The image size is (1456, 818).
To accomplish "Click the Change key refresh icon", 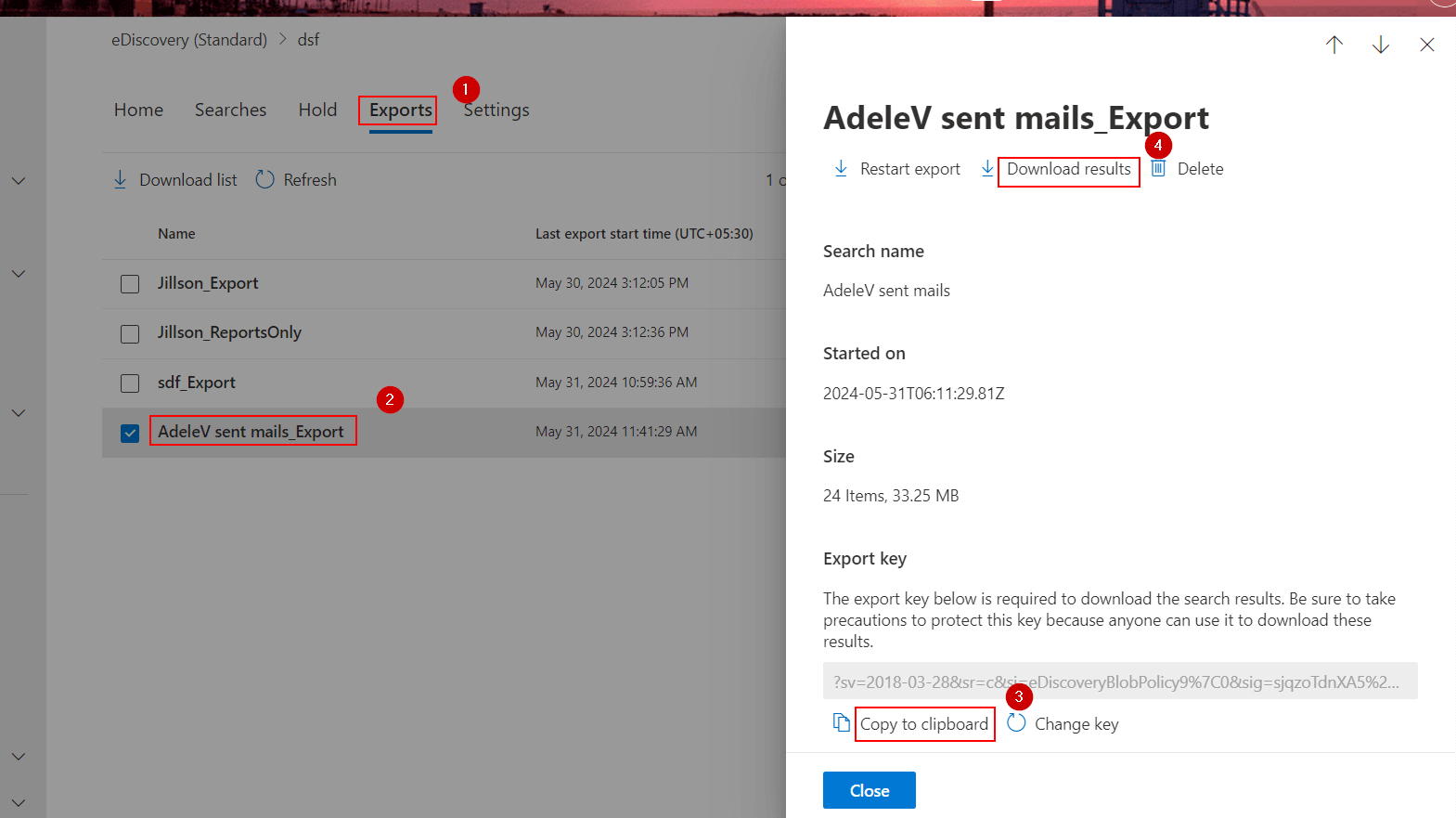I will 1016,722.
